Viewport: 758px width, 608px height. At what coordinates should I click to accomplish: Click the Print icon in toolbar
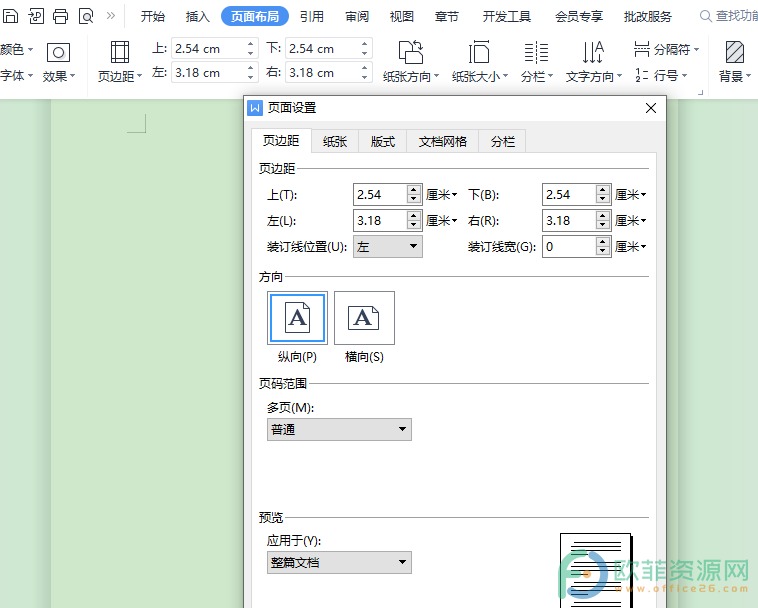[60, 16]
